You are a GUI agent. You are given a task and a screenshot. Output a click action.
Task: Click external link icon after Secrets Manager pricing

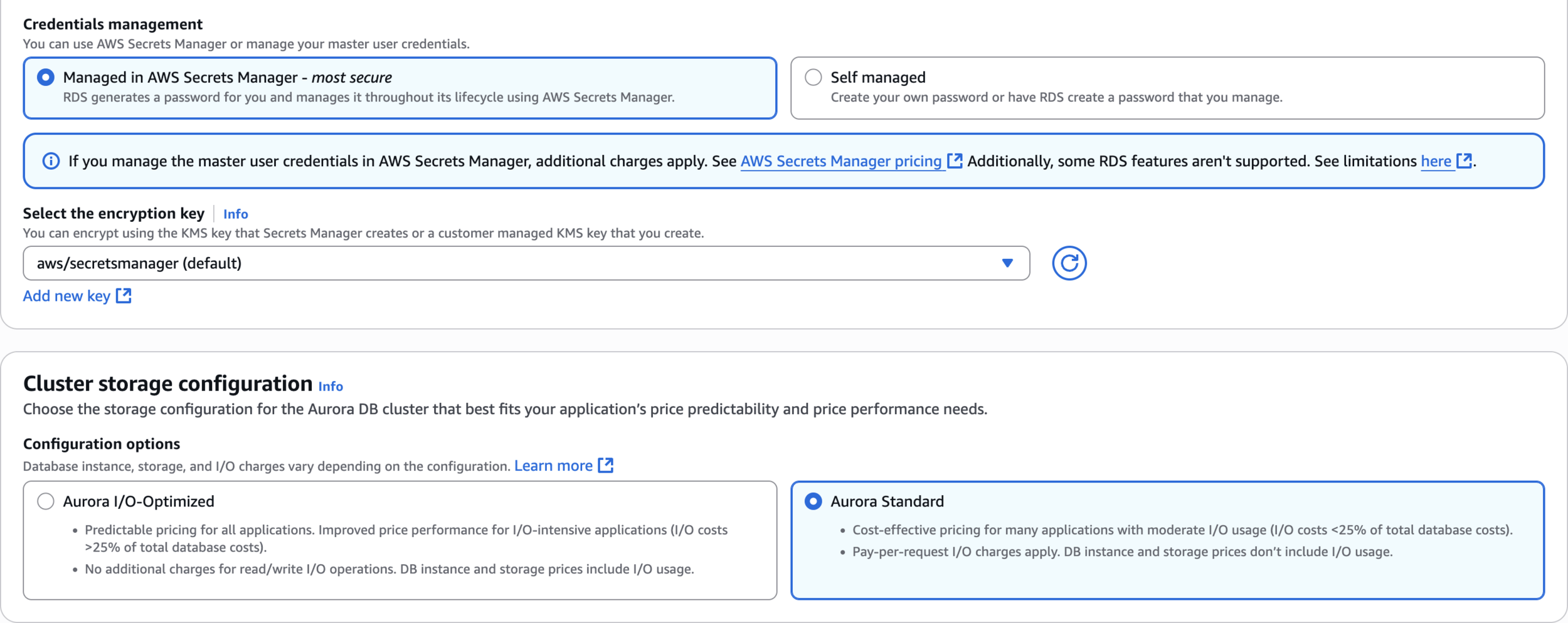point(955,161)
